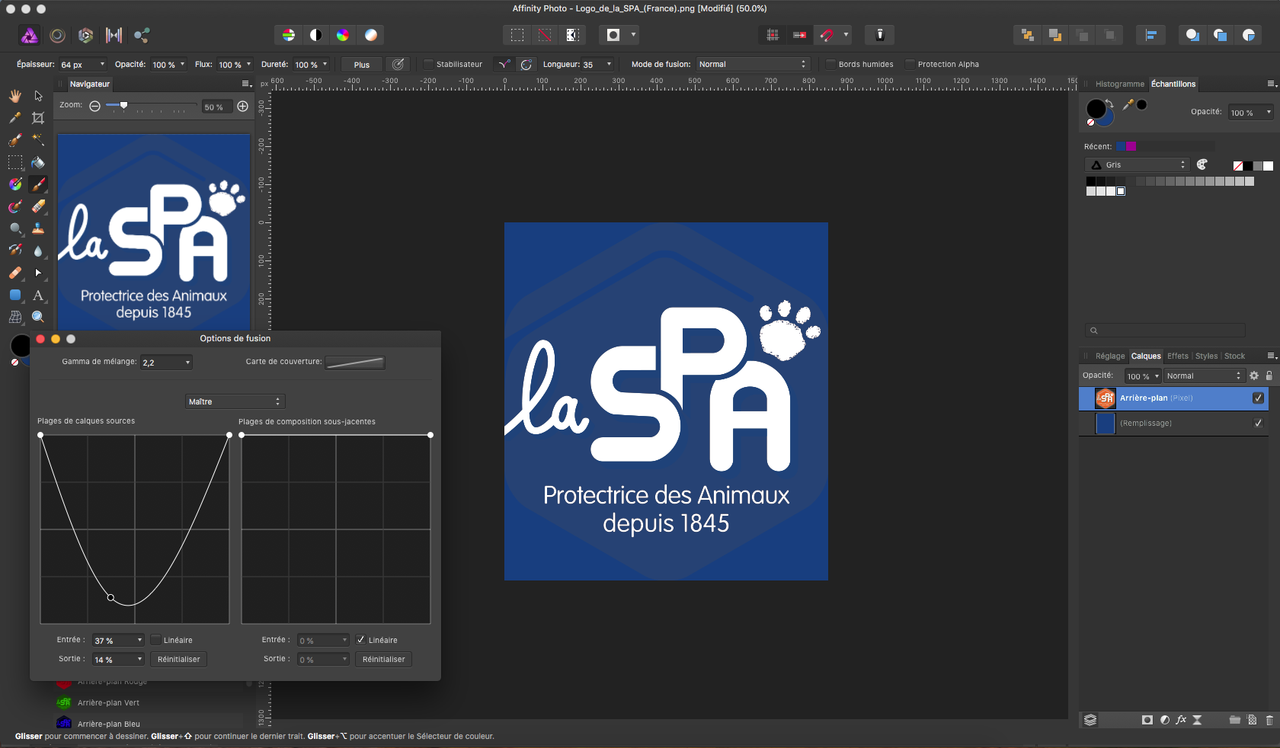
Task: Switch to the Histogramme tab
Action: coord(1119,84)
